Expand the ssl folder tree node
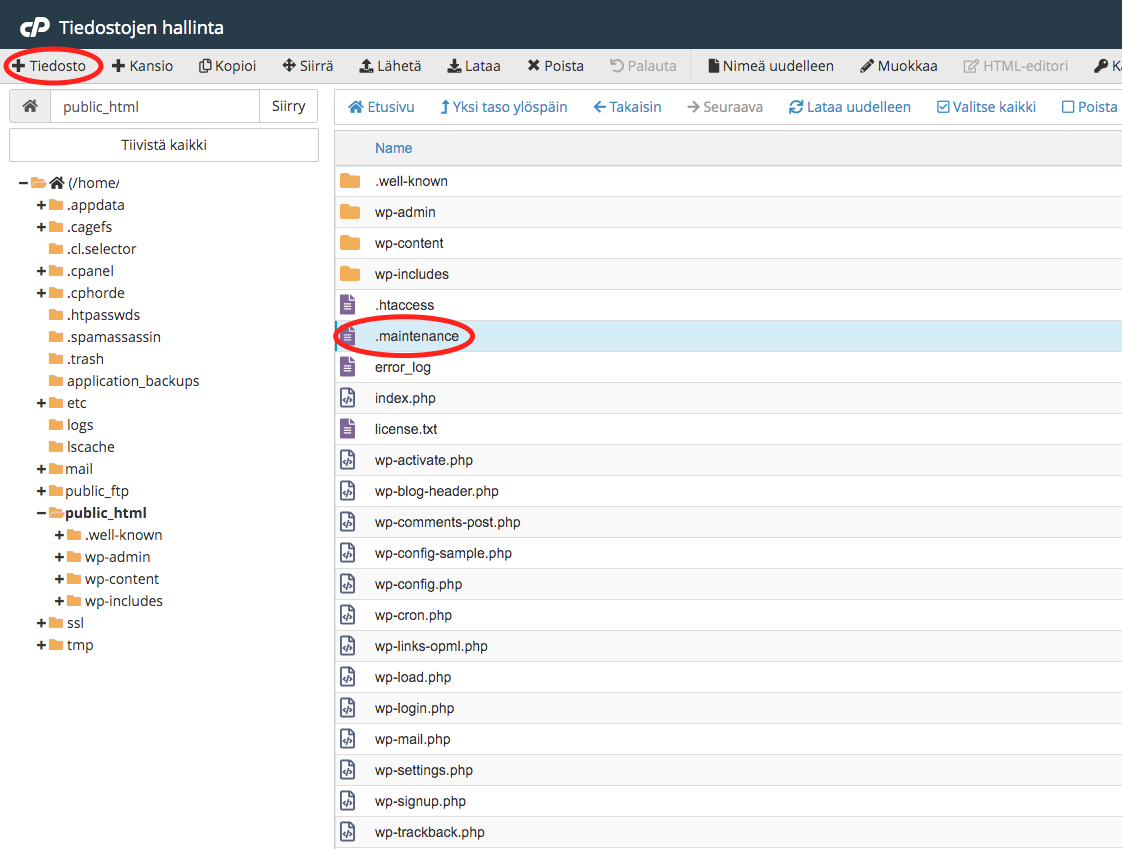The height and width of the screenshot is (849, 1122). click(42, 624)
